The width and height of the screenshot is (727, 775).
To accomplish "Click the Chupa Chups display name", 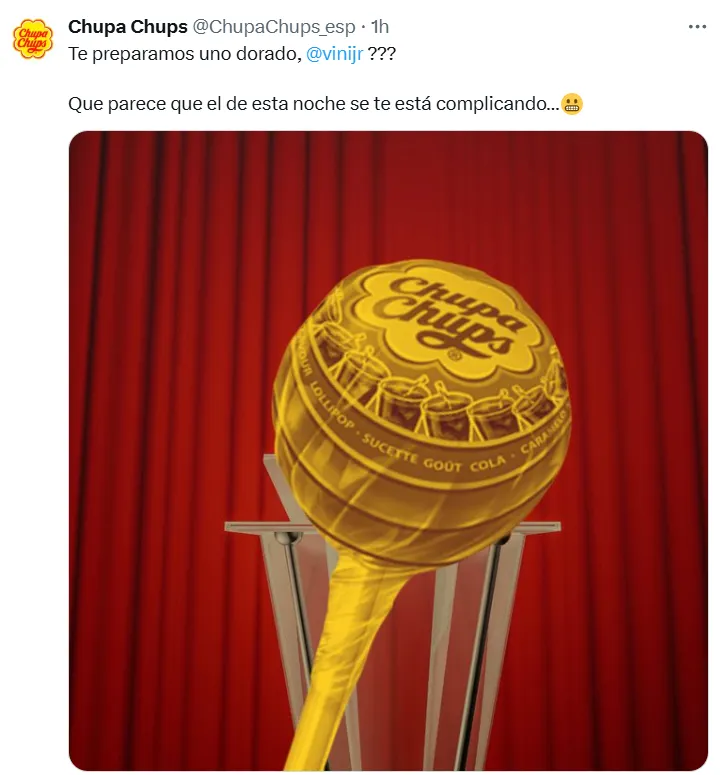I will tap(128, 27).
